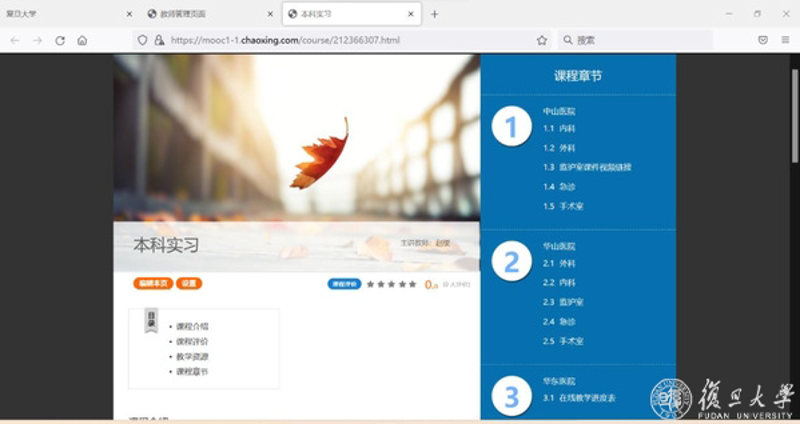Click the chapter 1 number circle
Viewport: 800px width, 424px height.
512,127
